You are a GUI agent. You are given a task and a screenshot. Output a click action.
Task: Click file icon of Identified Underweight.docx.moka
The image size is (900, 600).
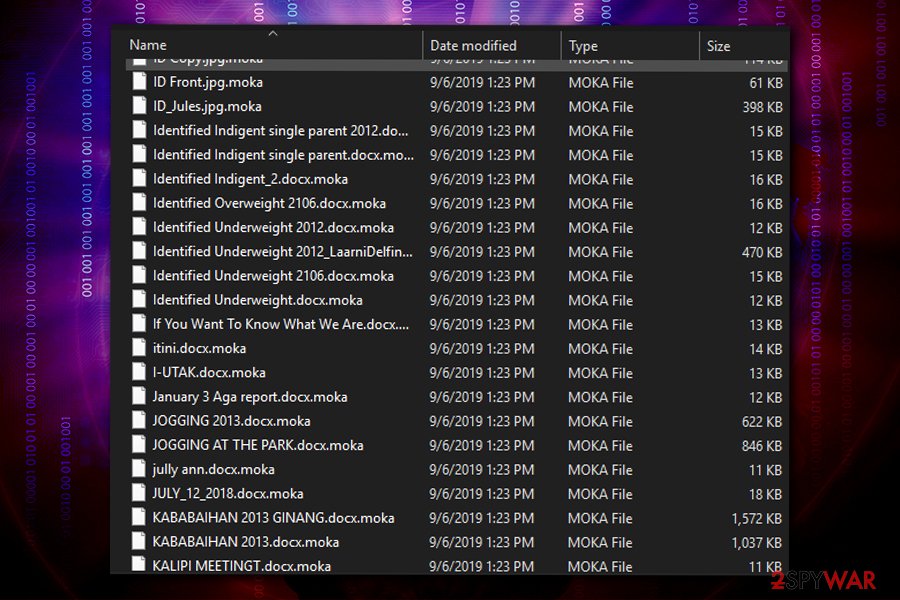click(x=139, y=299)
